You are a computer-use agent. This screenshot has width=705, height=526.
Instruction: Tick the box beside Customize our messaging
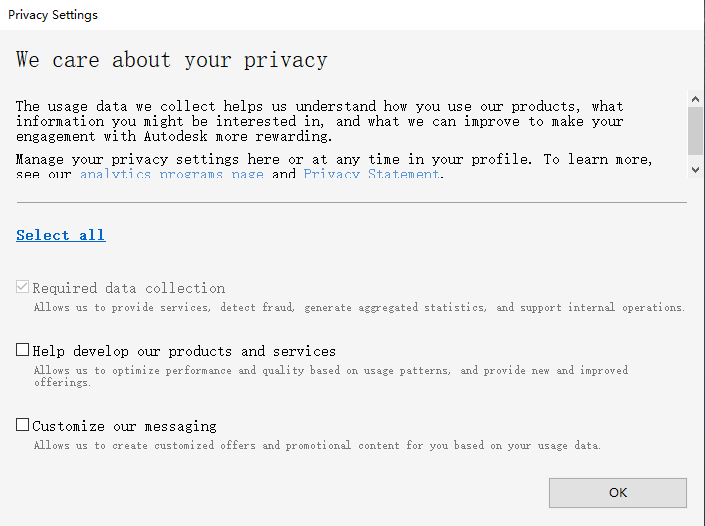(22, 425)
